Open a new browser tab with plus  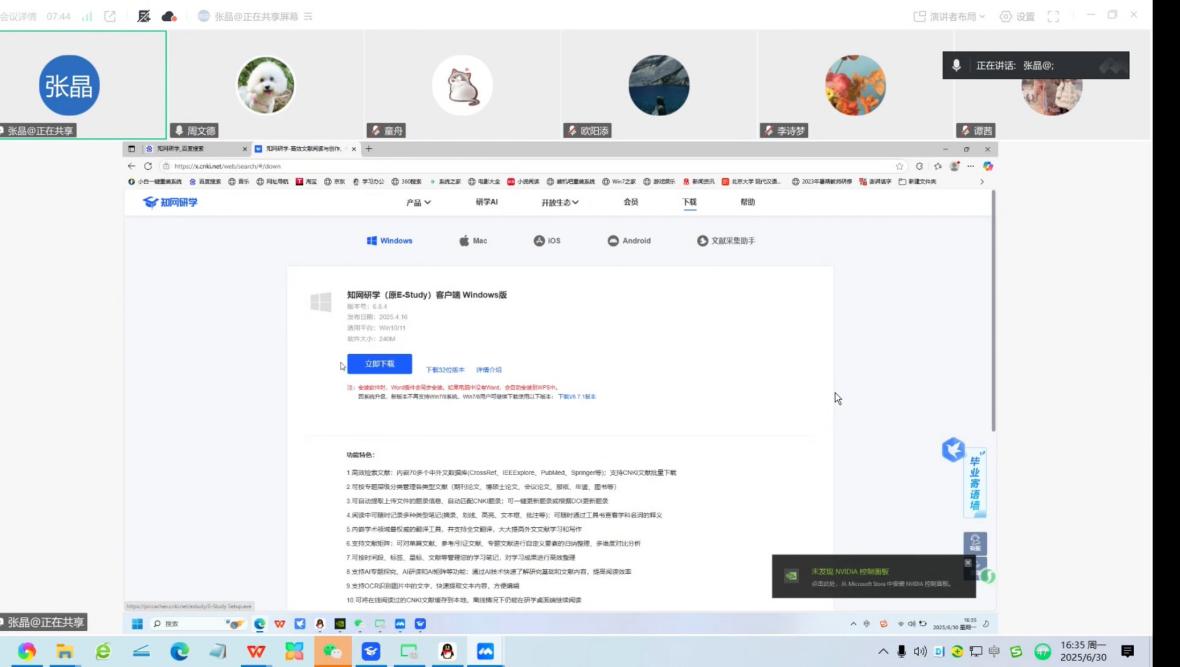pyautogui.click(x=369, y=149)
